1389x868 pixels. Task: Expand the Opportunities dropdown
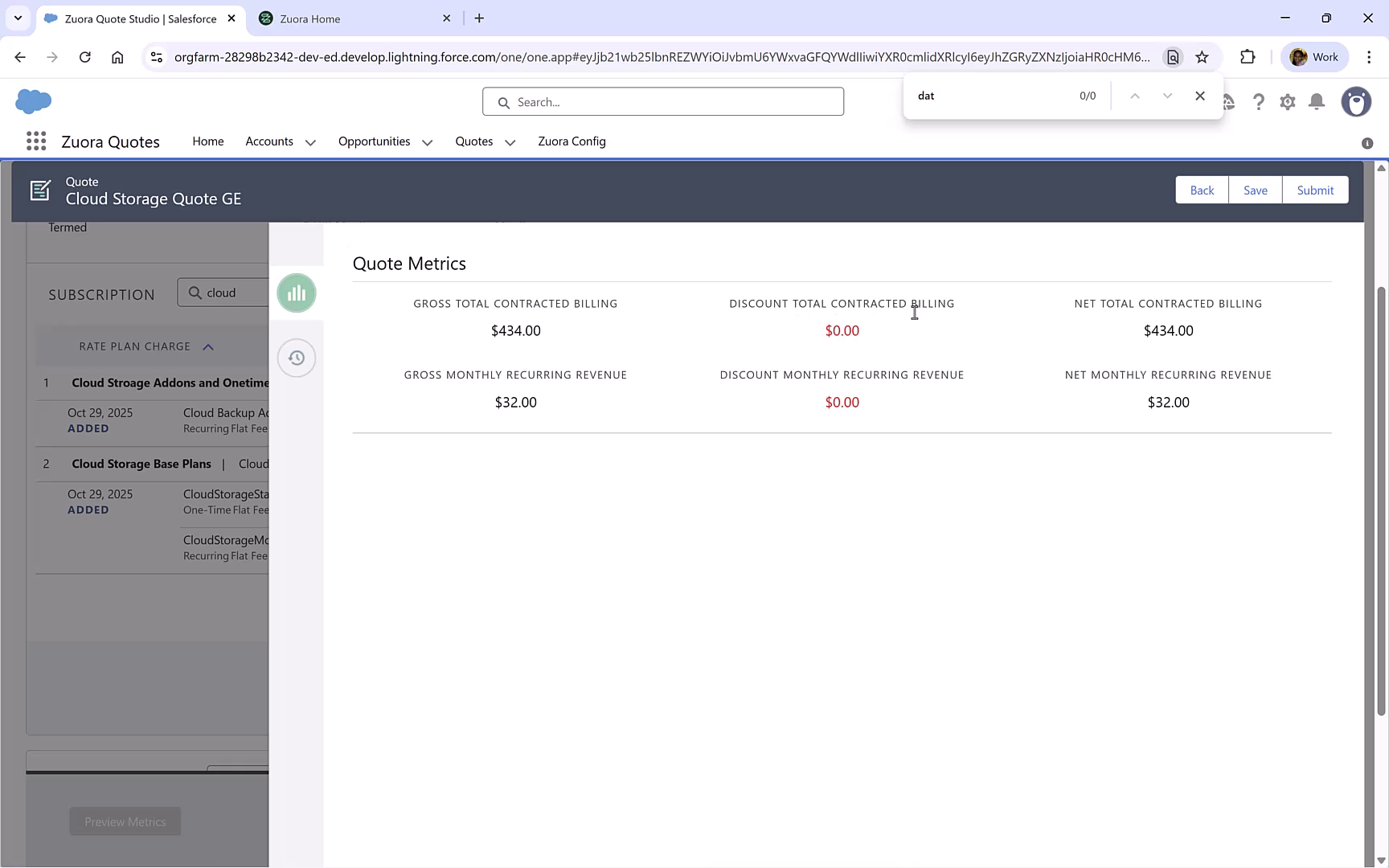pyautogui.click(x=426, y=141)
